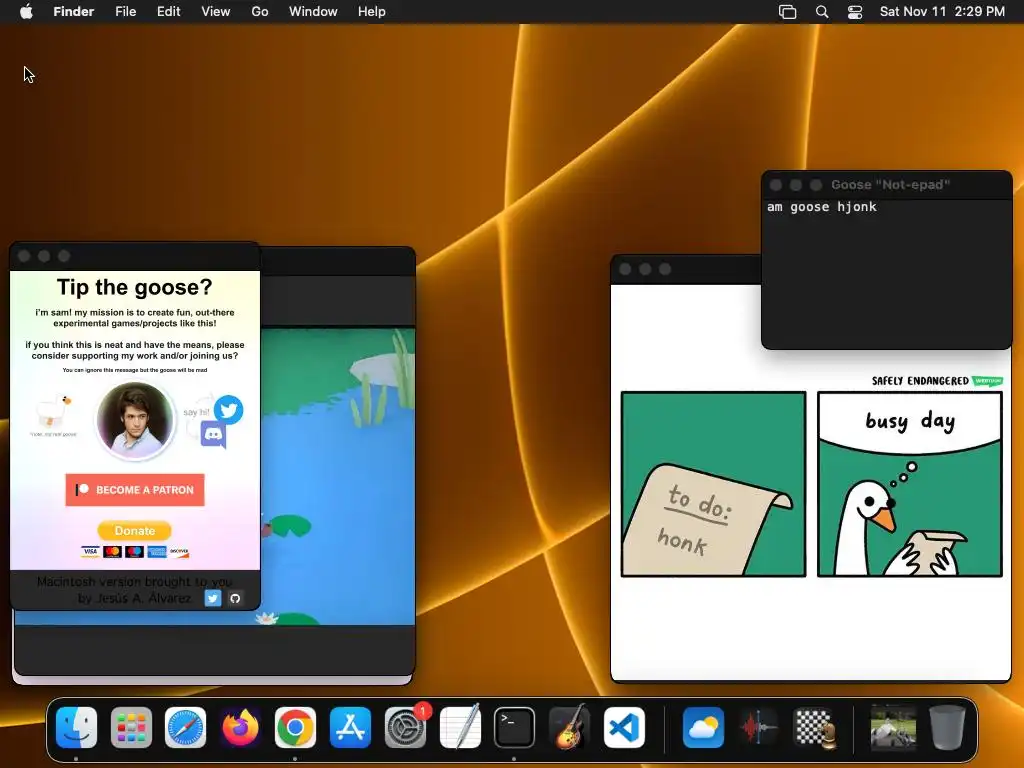The height and width of the screenshot is (768, 1024).
Task: Click the 'am goose hjonk' text
Action: click(822, 207)
